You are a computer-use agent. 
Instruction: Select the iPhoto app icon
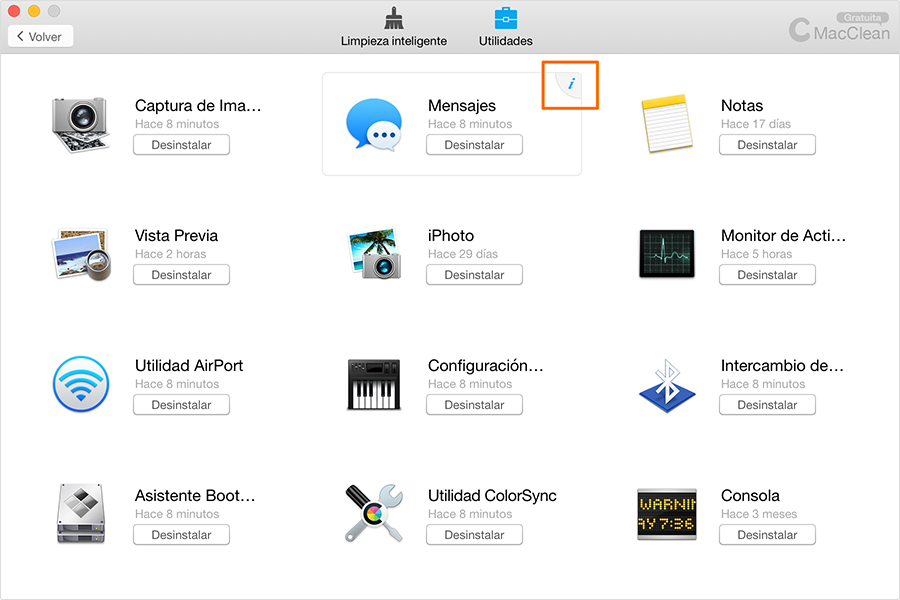click(374, 254)
